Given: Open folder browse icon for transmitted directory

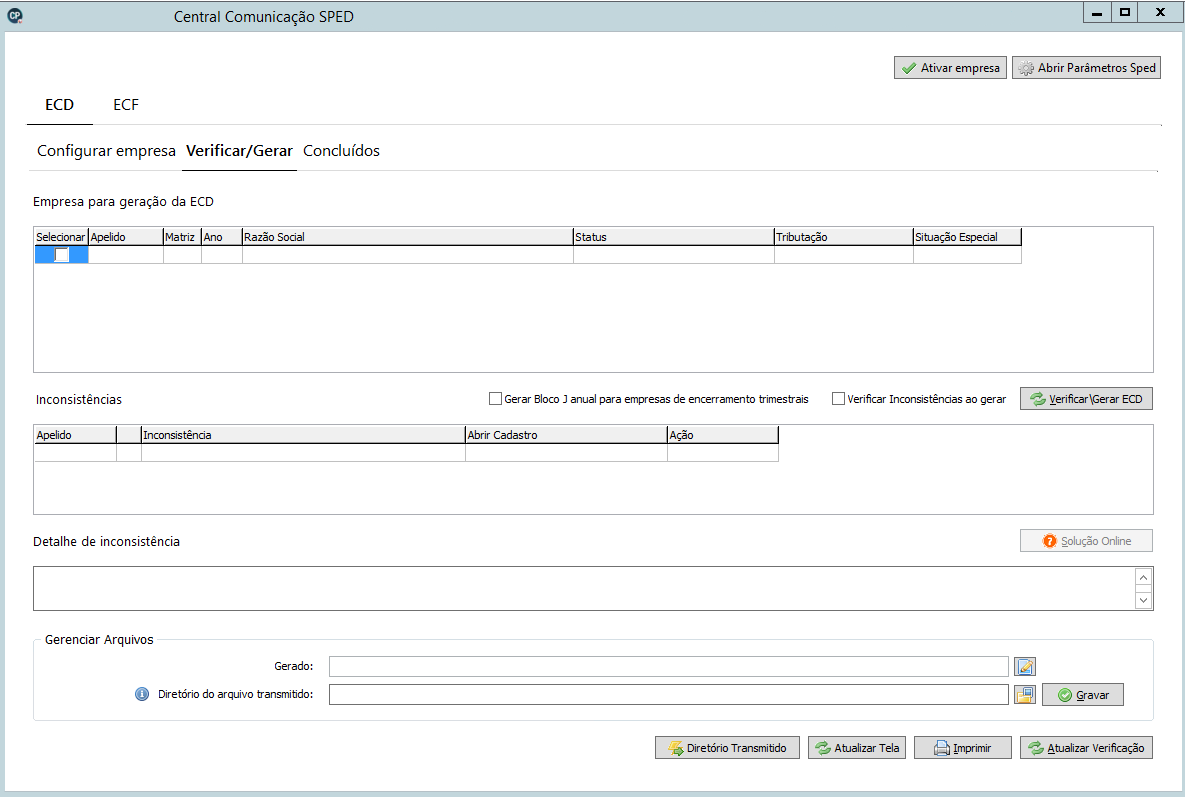Looking at the screenshot, I should click(x=1025, y=694).
